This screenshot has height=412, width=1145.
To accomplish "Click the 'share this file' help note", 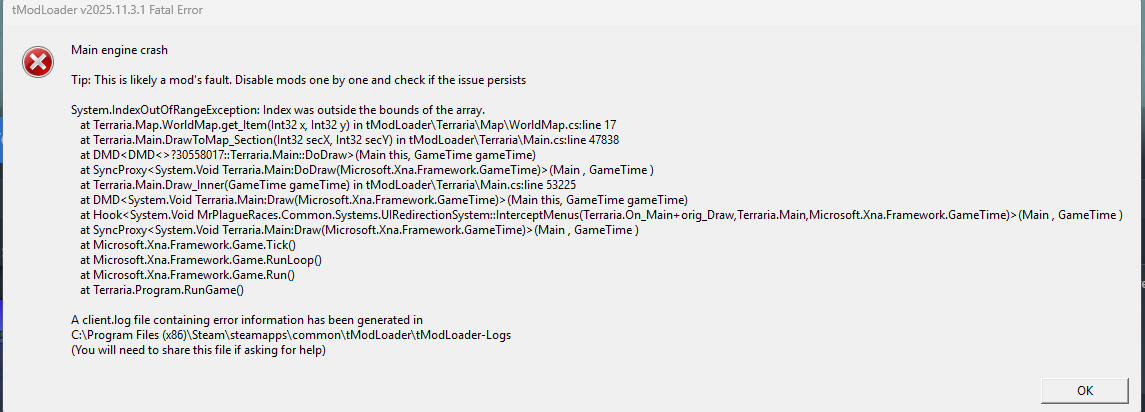I will pyautogui.click(x=198, y=350).
